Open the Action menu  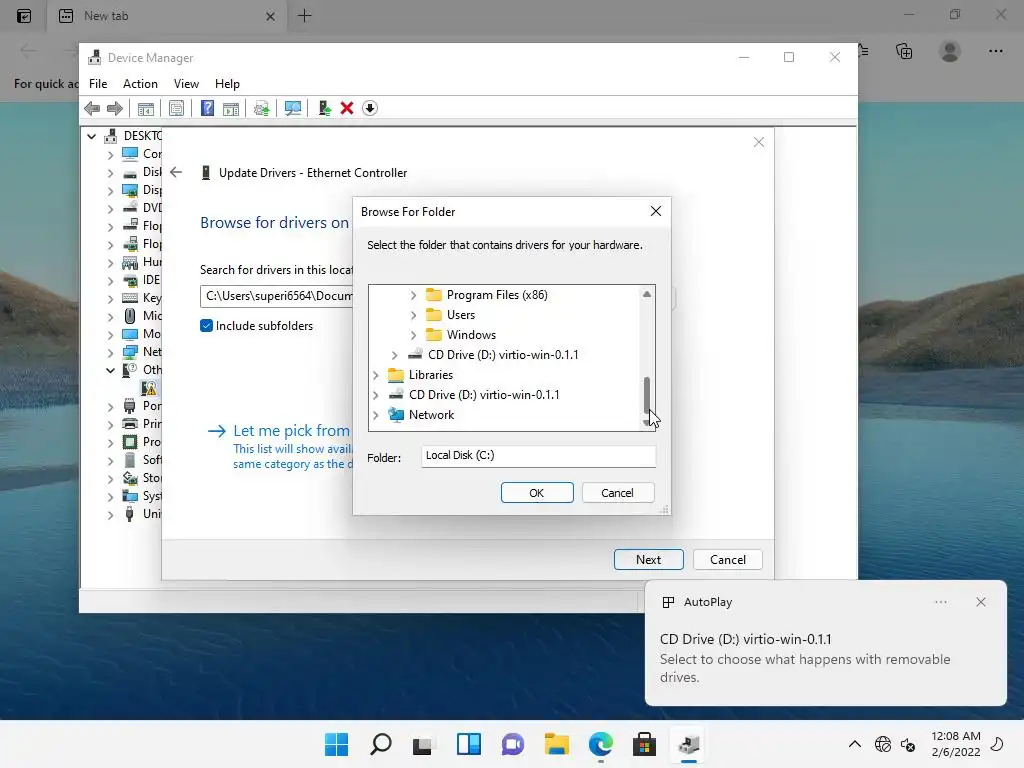click(140, 84)
